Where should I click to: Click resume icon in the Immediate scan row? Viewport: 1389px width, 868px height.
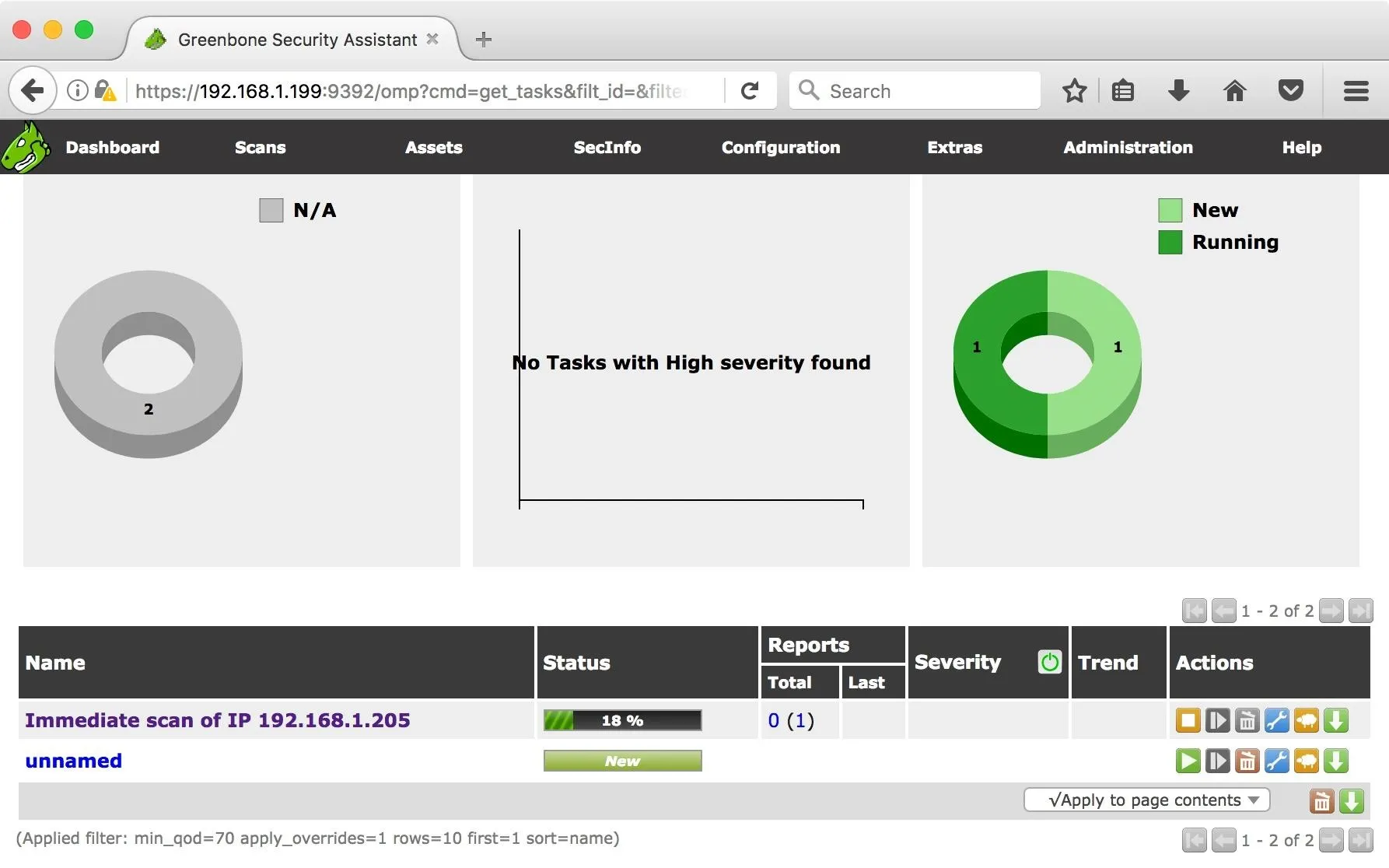pos(1217,721)
